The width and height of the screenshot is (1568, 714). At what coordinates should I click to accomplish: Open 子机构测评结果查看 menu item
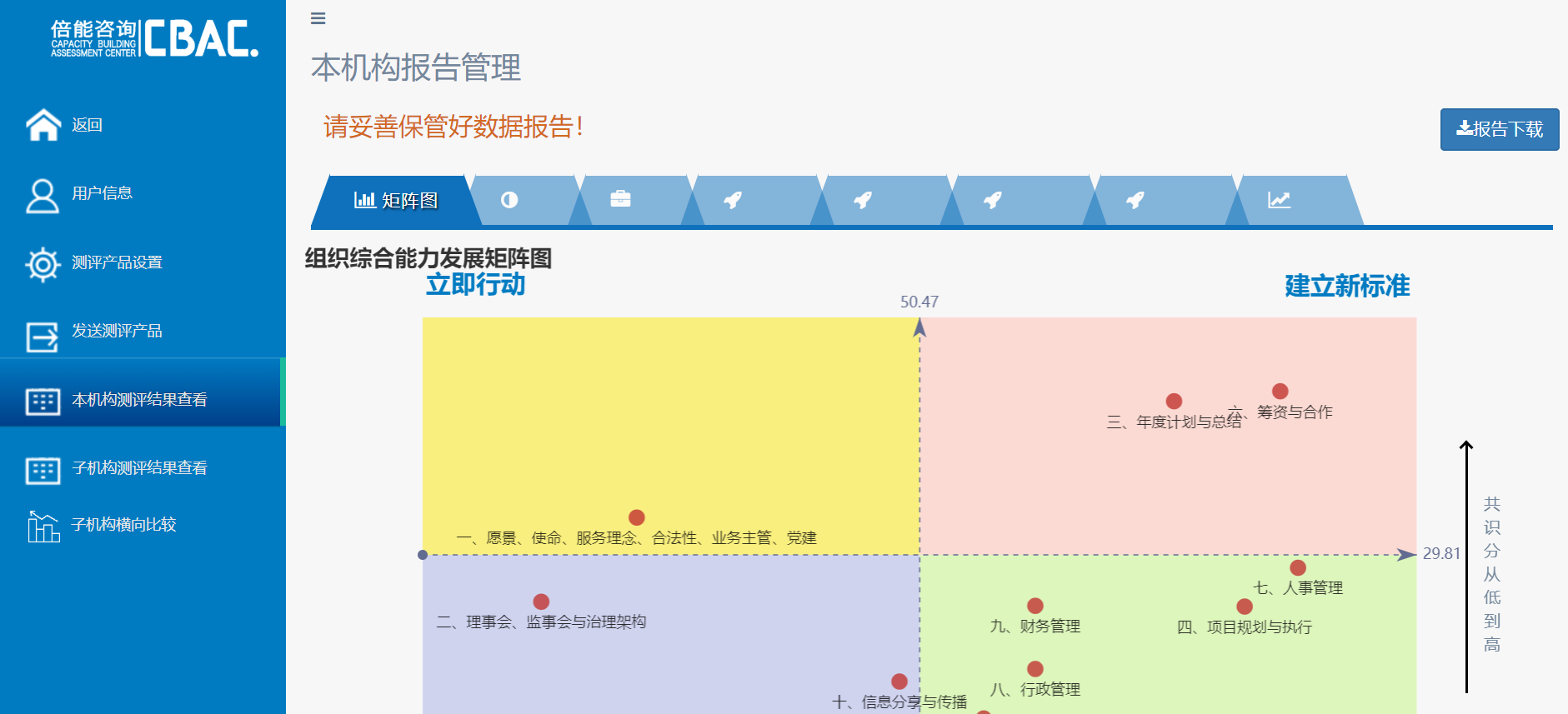tap(139, 468)
